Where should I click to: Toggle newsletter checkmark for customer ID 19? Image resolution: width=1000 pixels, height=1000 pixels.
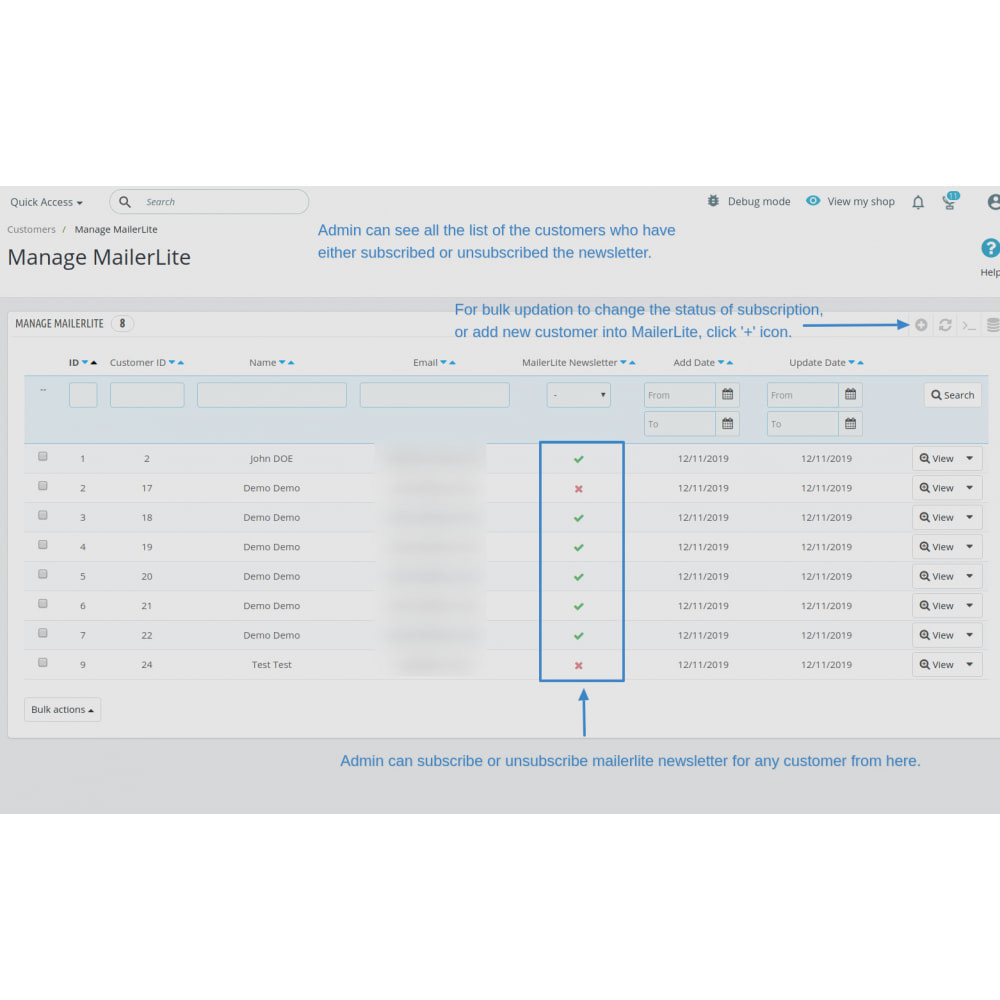(578, 547)
